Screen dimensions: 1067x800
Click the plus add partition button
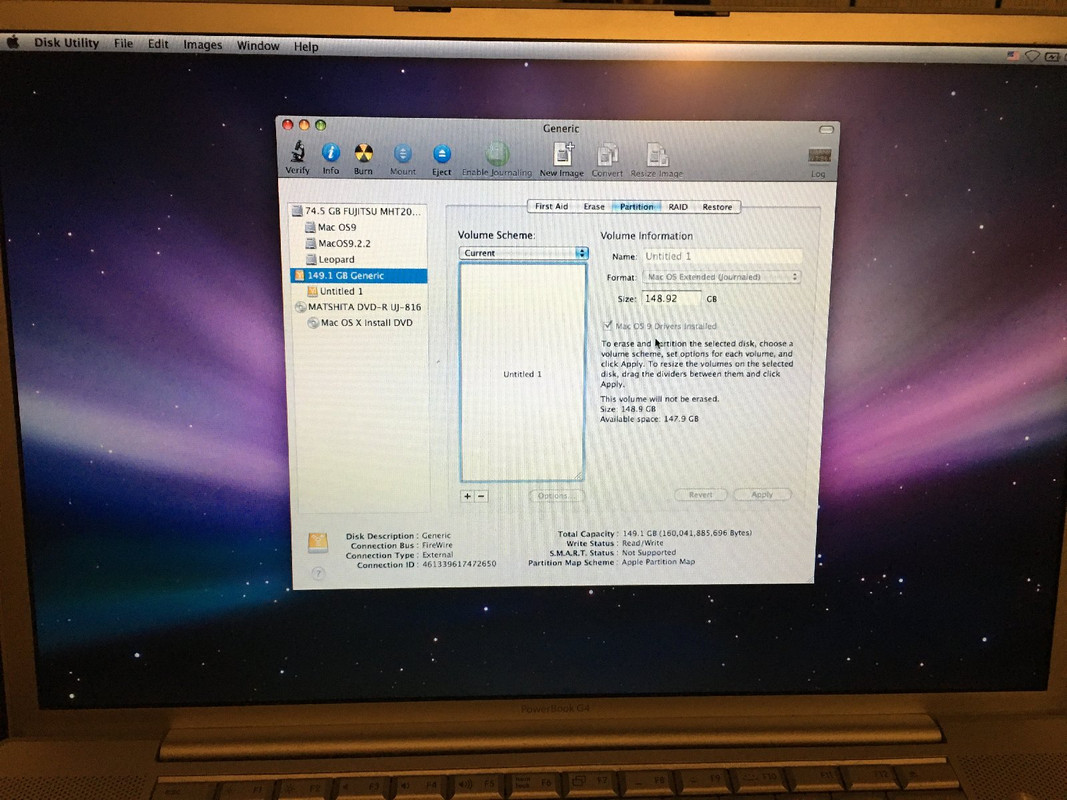pyautogui.click(x=467, y=496)
